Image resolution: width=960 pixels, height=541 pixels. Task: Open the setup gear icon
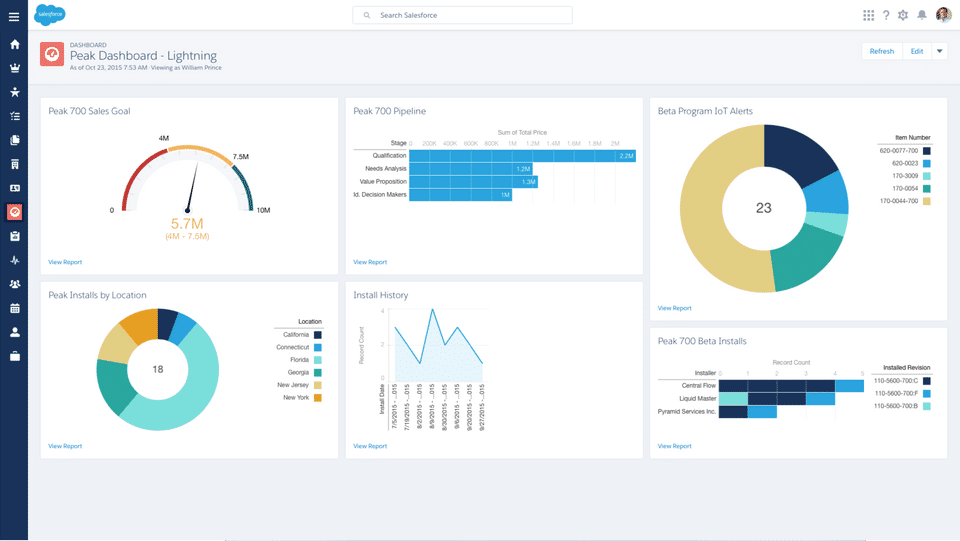coord(903,15)
